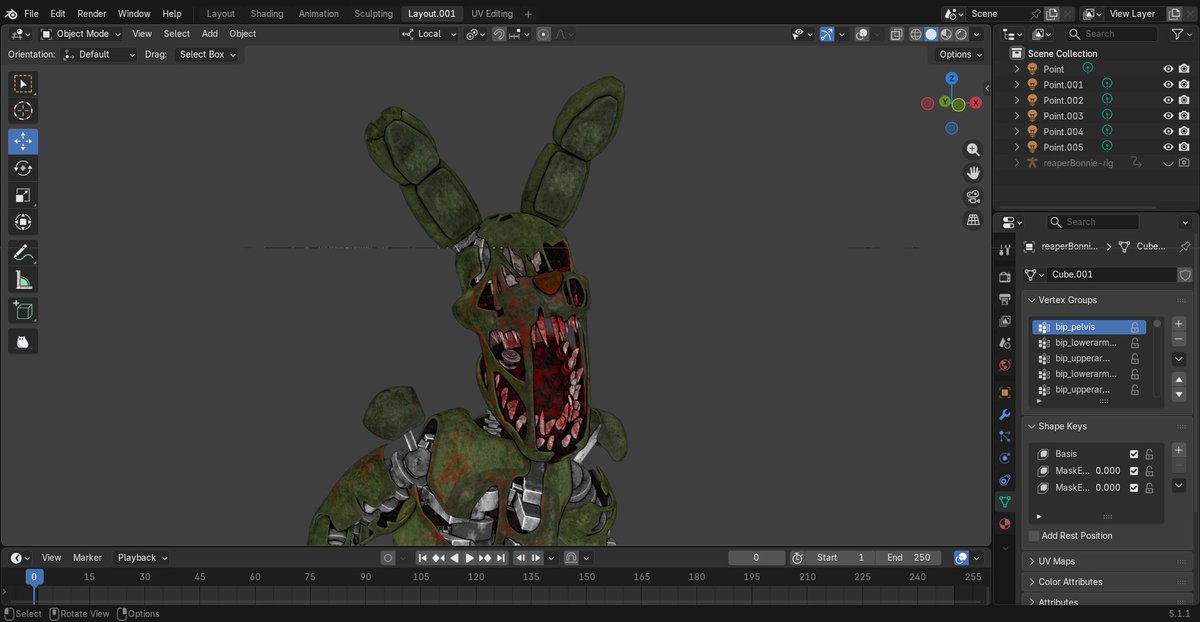This screenshot has height=622, width=1200.
Task: Jump to the last frame
Action: tap(501, 558)
